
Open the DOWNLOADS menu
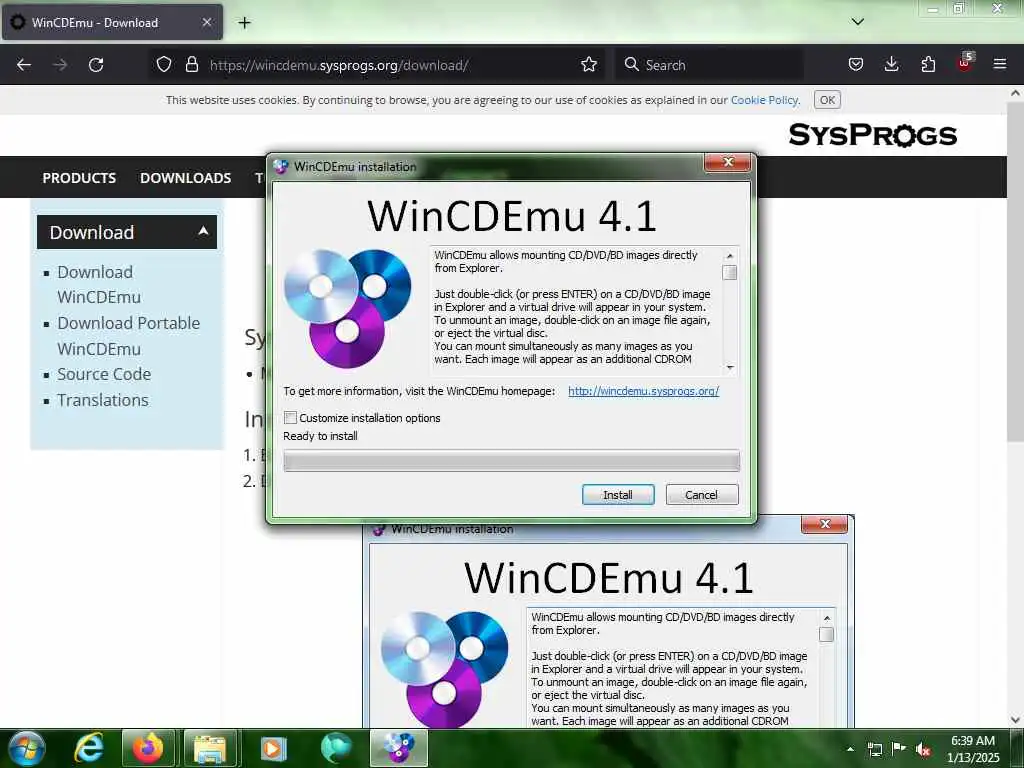point(185,178)
